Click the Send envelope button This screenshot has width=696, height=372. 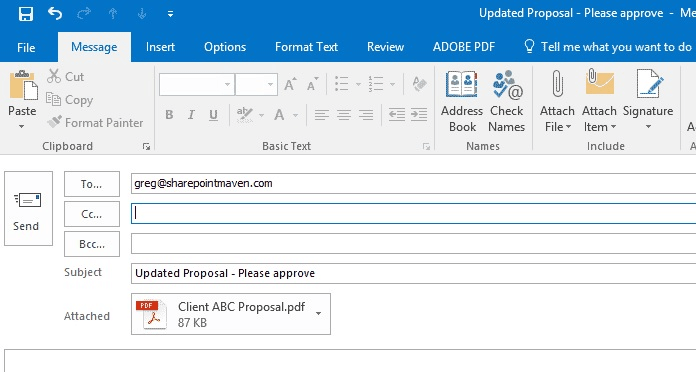click(x=28, y=208)
